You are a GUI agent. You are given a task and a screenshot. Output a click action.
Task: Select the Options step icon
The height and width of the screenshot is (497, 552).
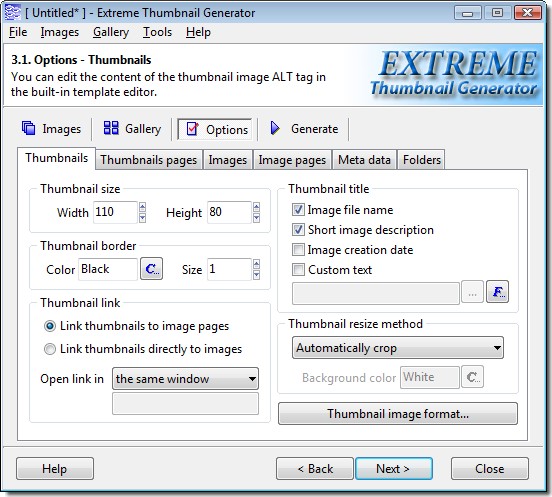coord(192,129)
